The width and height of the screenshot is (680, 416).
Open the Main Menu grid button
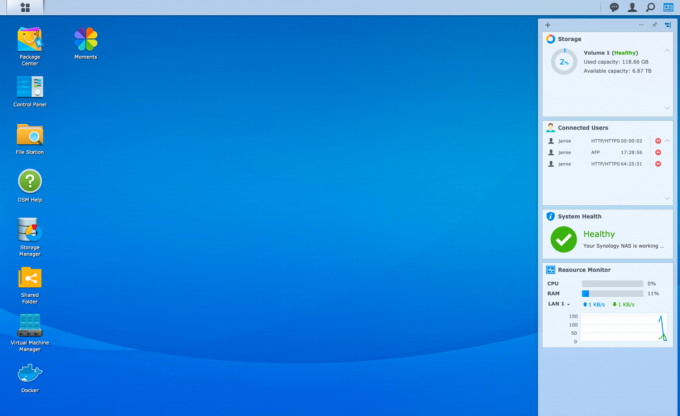pyautogui.click(x=25, y=7)
